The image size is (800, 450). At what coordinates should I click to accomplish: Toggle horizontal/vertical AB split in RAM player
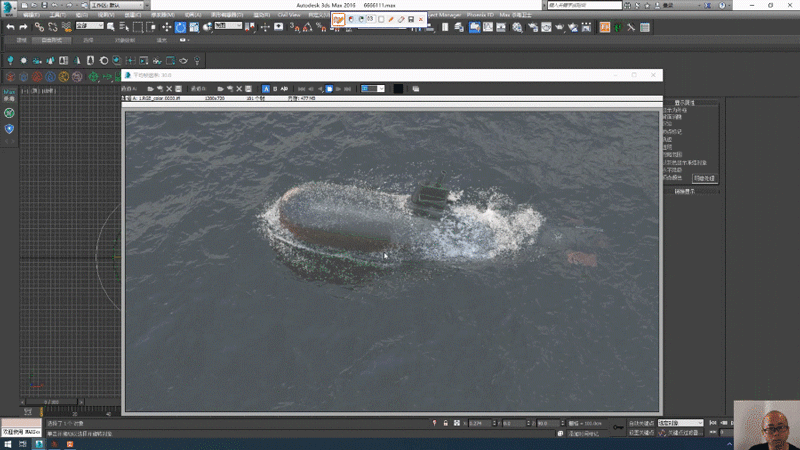pyautogui.click(x=284, y=89)
